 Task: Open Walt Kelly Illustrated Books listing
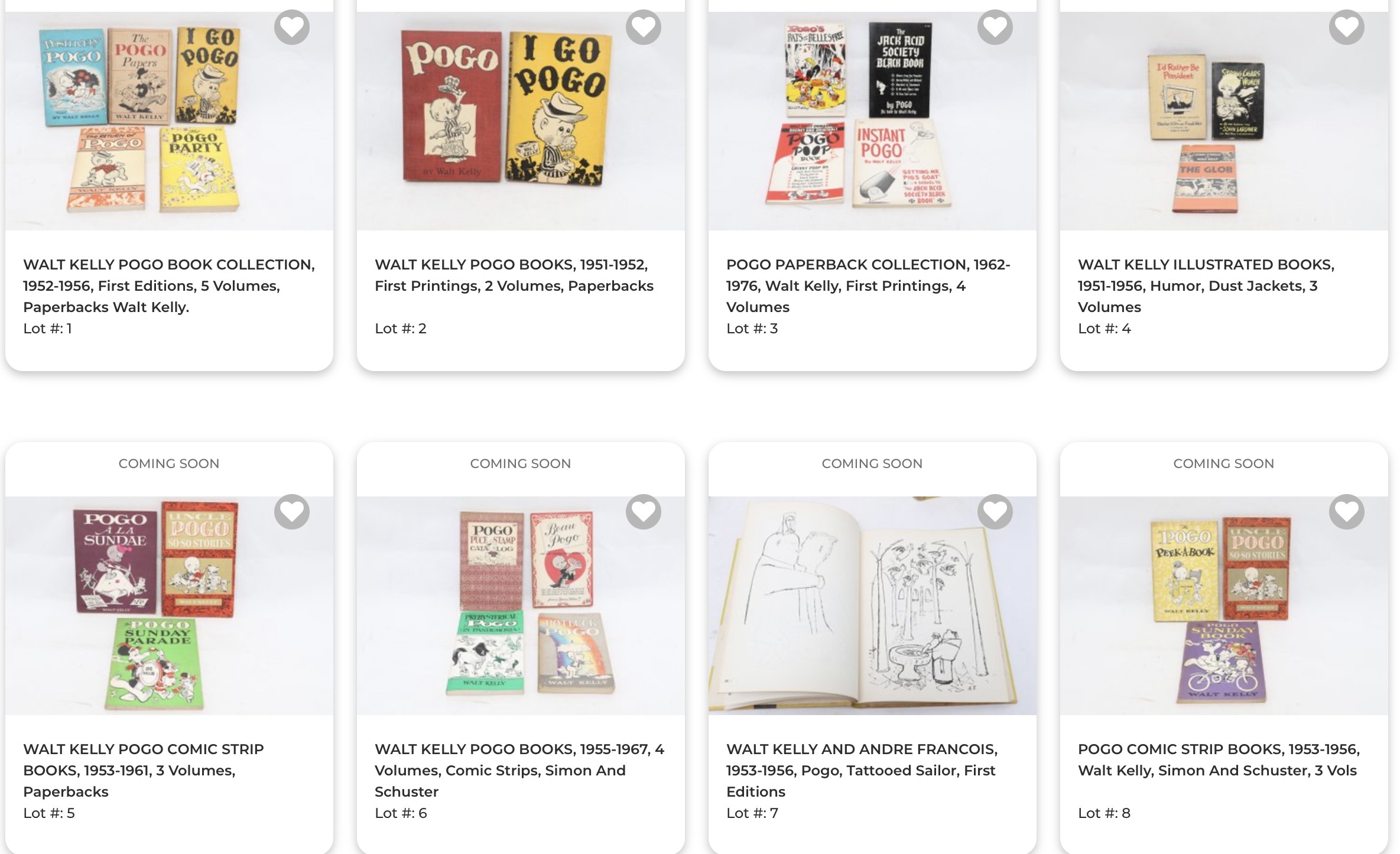[1206, 285]
